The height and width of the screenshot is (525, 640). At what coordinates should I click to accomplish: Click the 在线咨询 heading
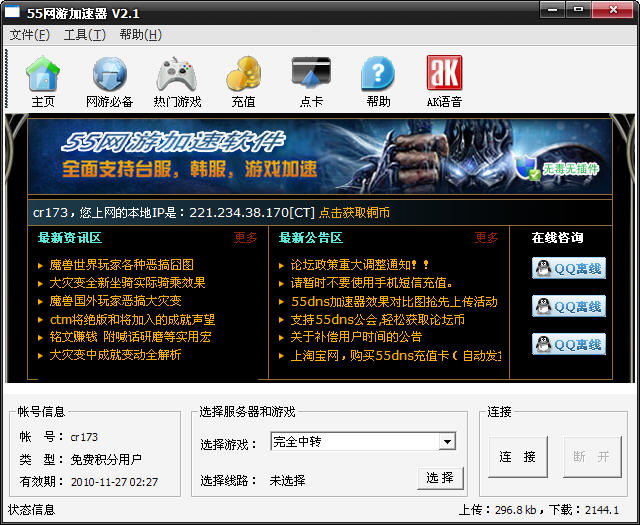coord(558,238)
